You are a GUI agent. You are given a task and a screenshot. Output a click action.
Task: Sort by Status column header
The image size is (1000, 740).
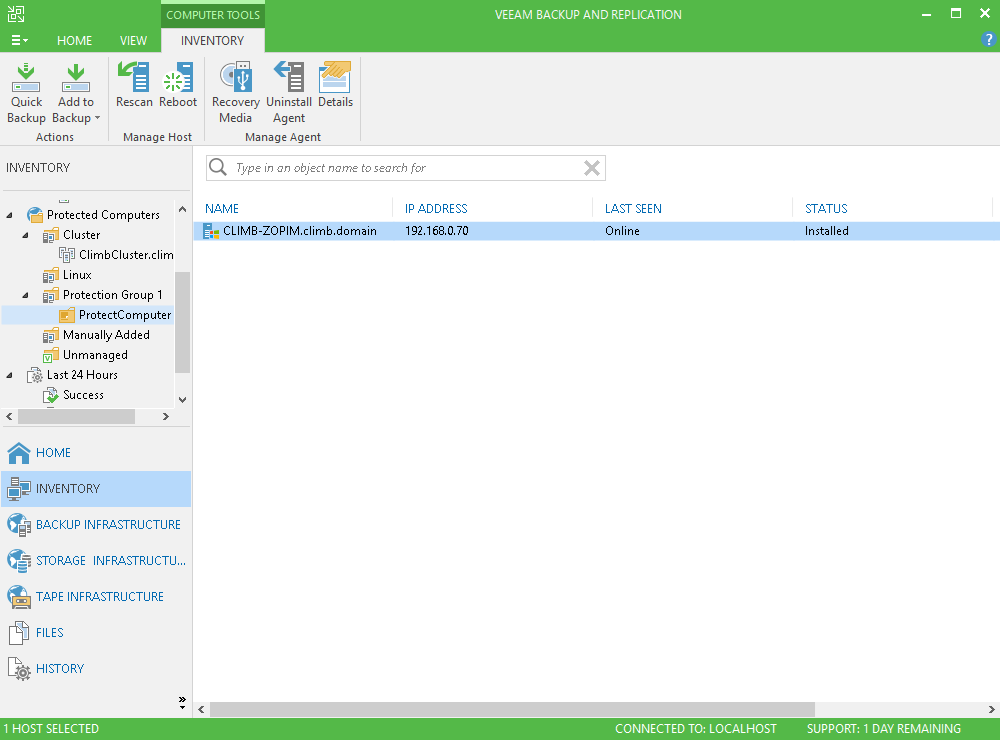click(826, 209)
